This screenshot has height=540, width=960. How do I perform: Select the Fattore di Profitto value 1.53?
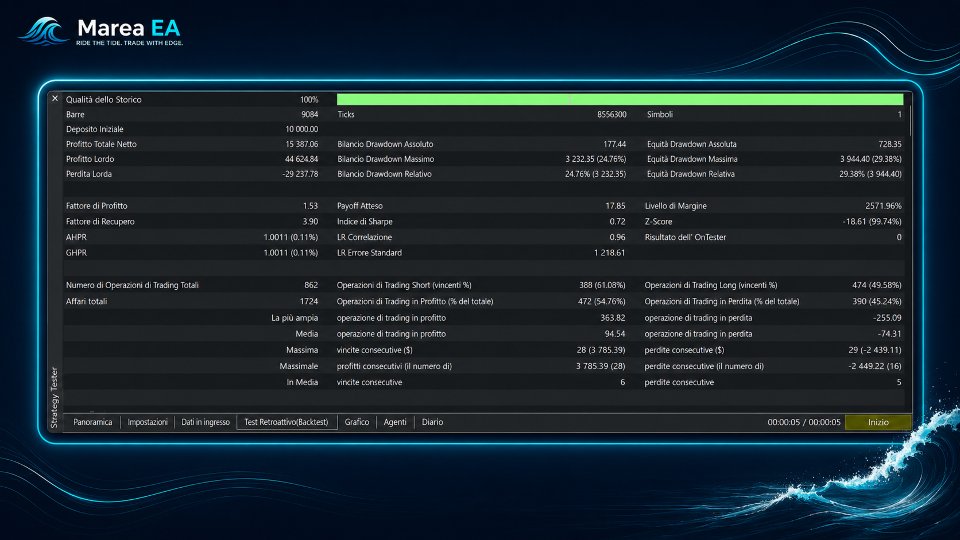tap(310, 206)
